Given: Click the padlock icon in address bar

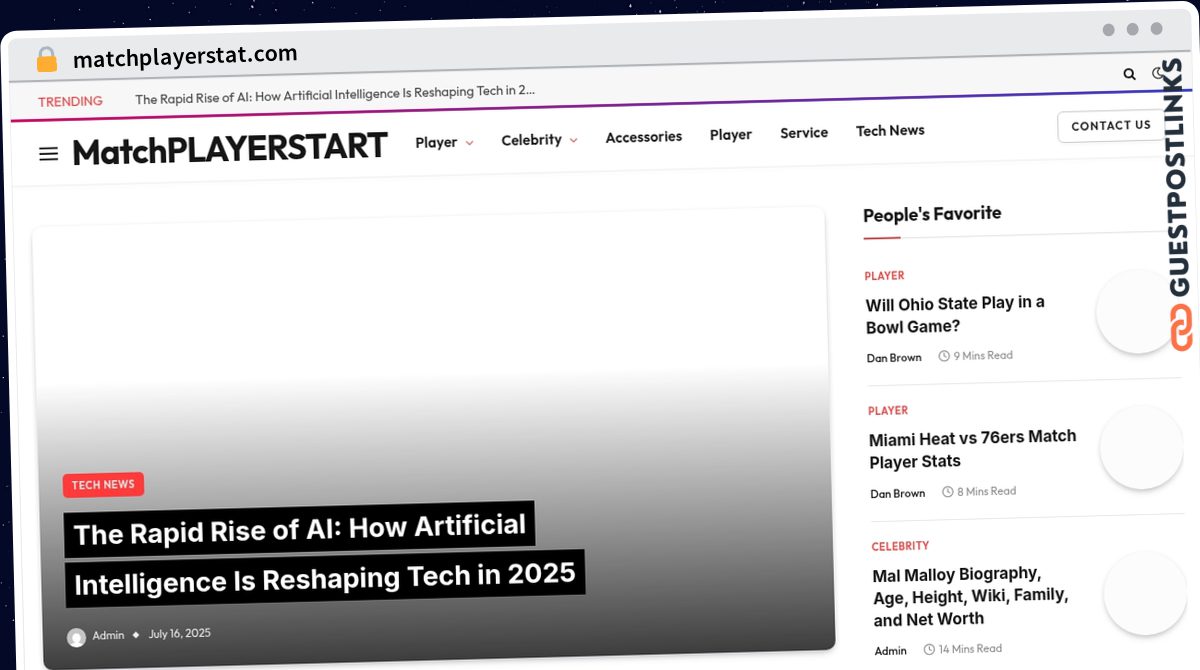Looking at the screenshot, I should [47, 60].
